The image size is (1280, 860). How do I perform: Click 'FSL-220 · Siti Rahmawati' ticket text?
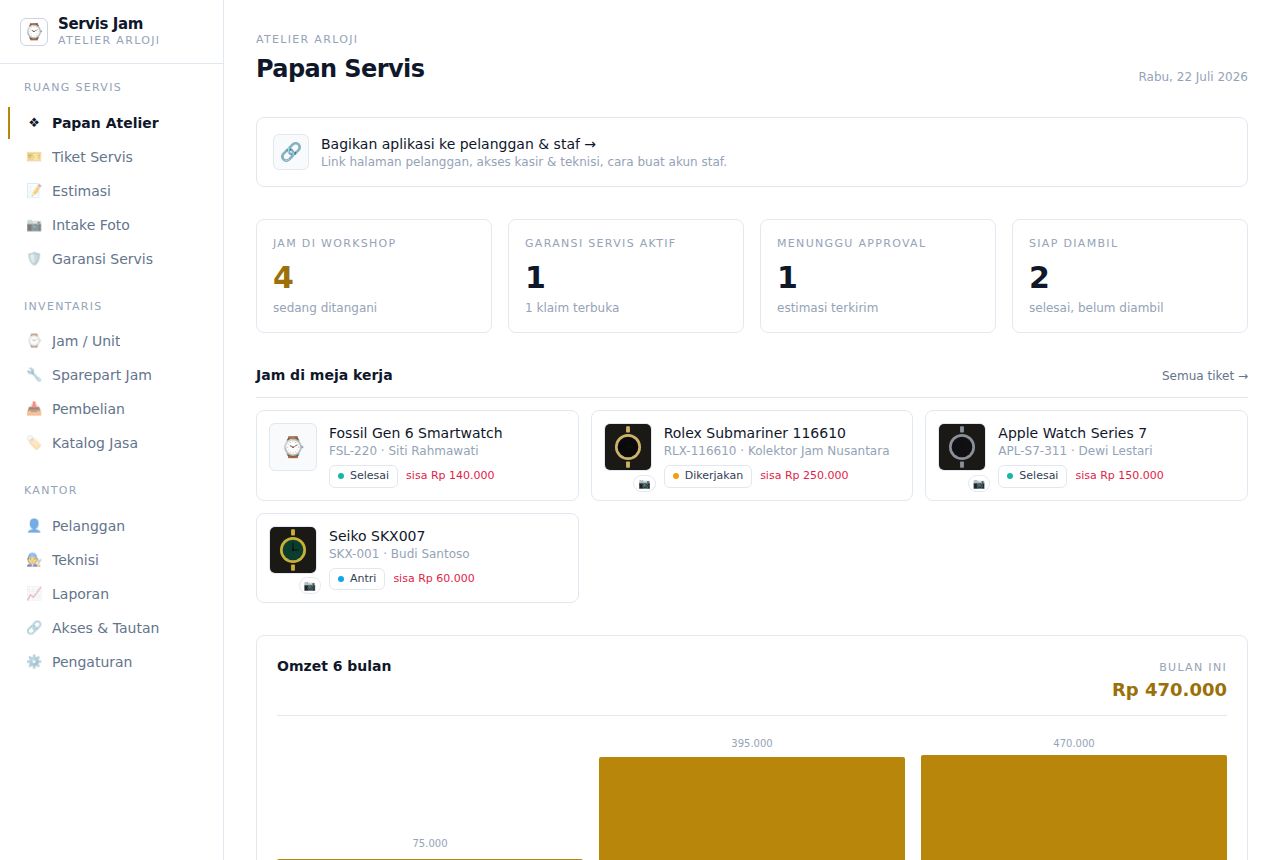click(x=404, y=451)
